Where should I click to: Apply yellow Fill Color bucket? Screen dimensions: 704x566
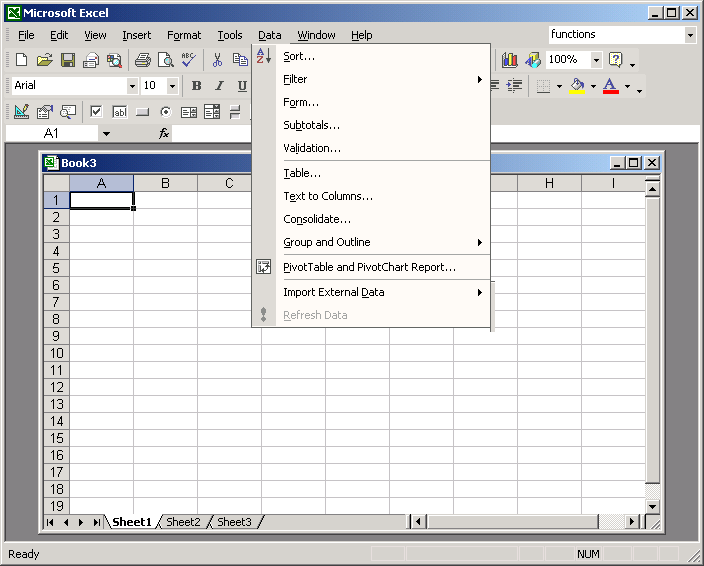coord(577,85)
